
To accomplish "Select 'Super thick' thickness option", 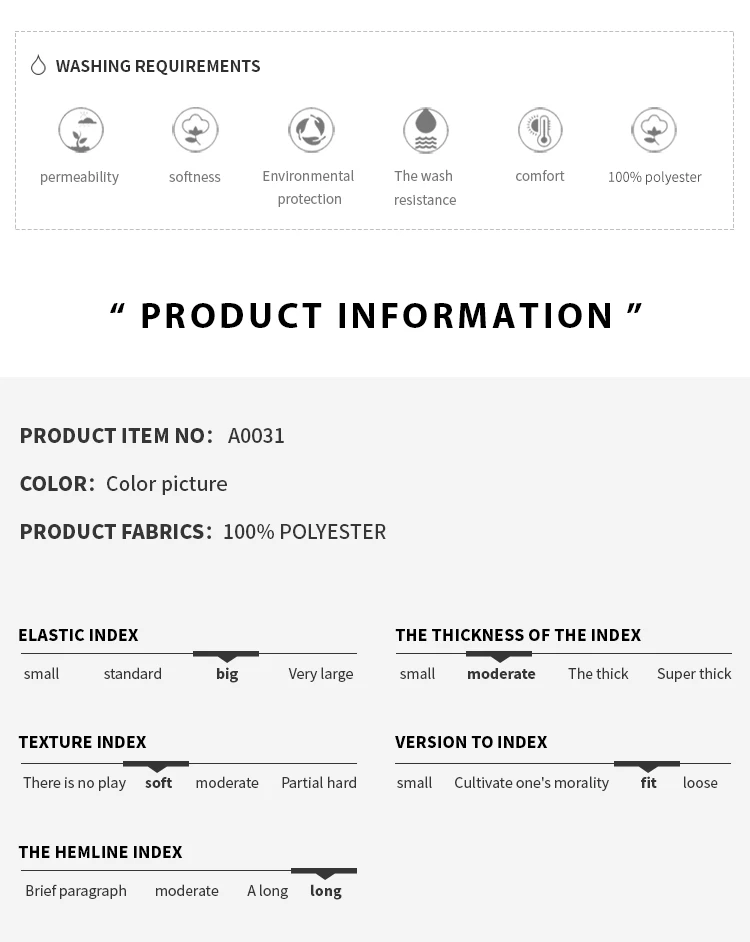I will click(x=694, y=674).
